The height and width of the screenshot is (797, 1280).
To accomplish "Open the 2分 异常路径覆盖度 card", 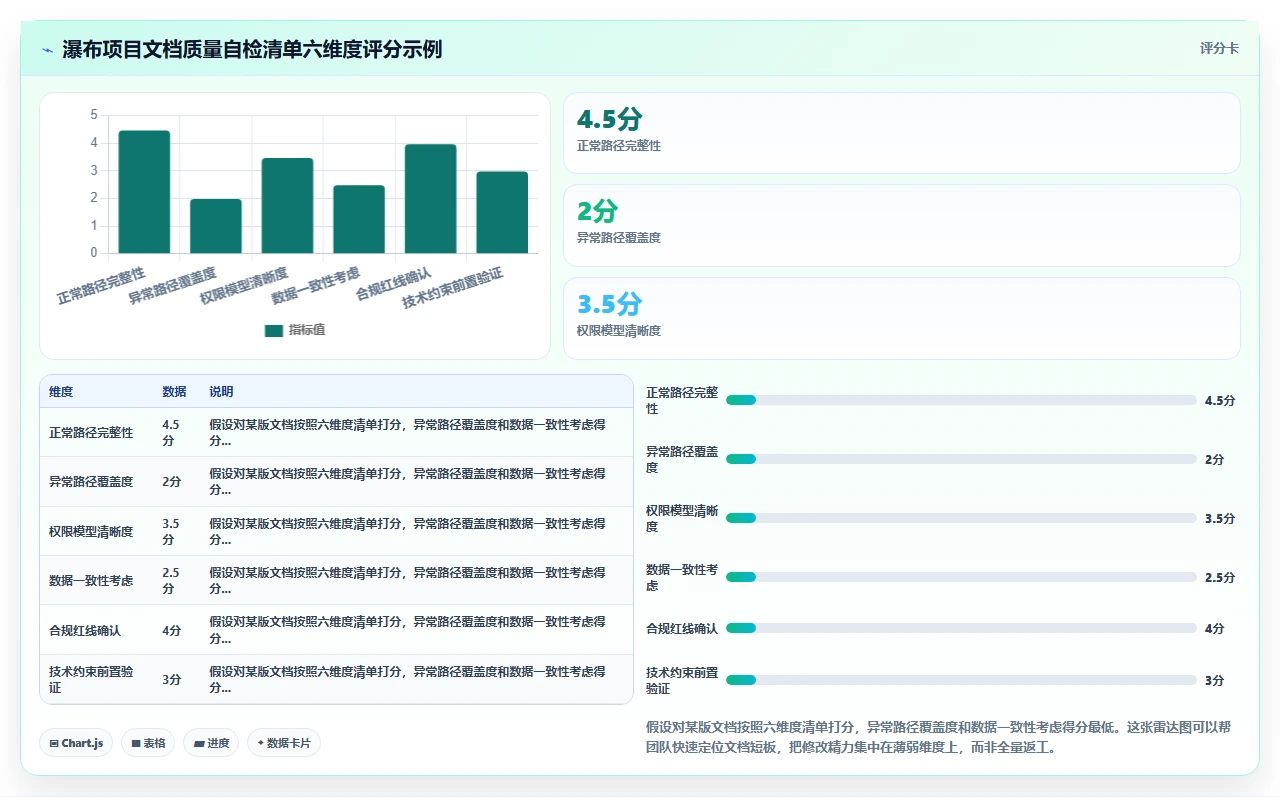I will 901,225.
